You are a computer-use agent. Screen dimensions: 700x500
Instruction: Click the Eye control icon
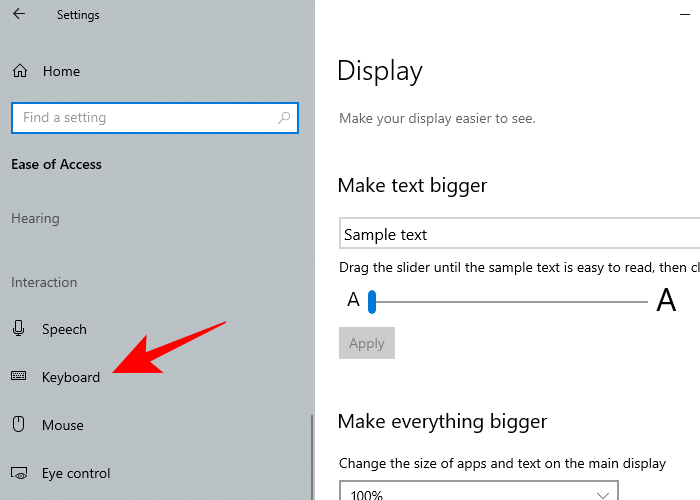pyautogui.click(x=19, y=473)
